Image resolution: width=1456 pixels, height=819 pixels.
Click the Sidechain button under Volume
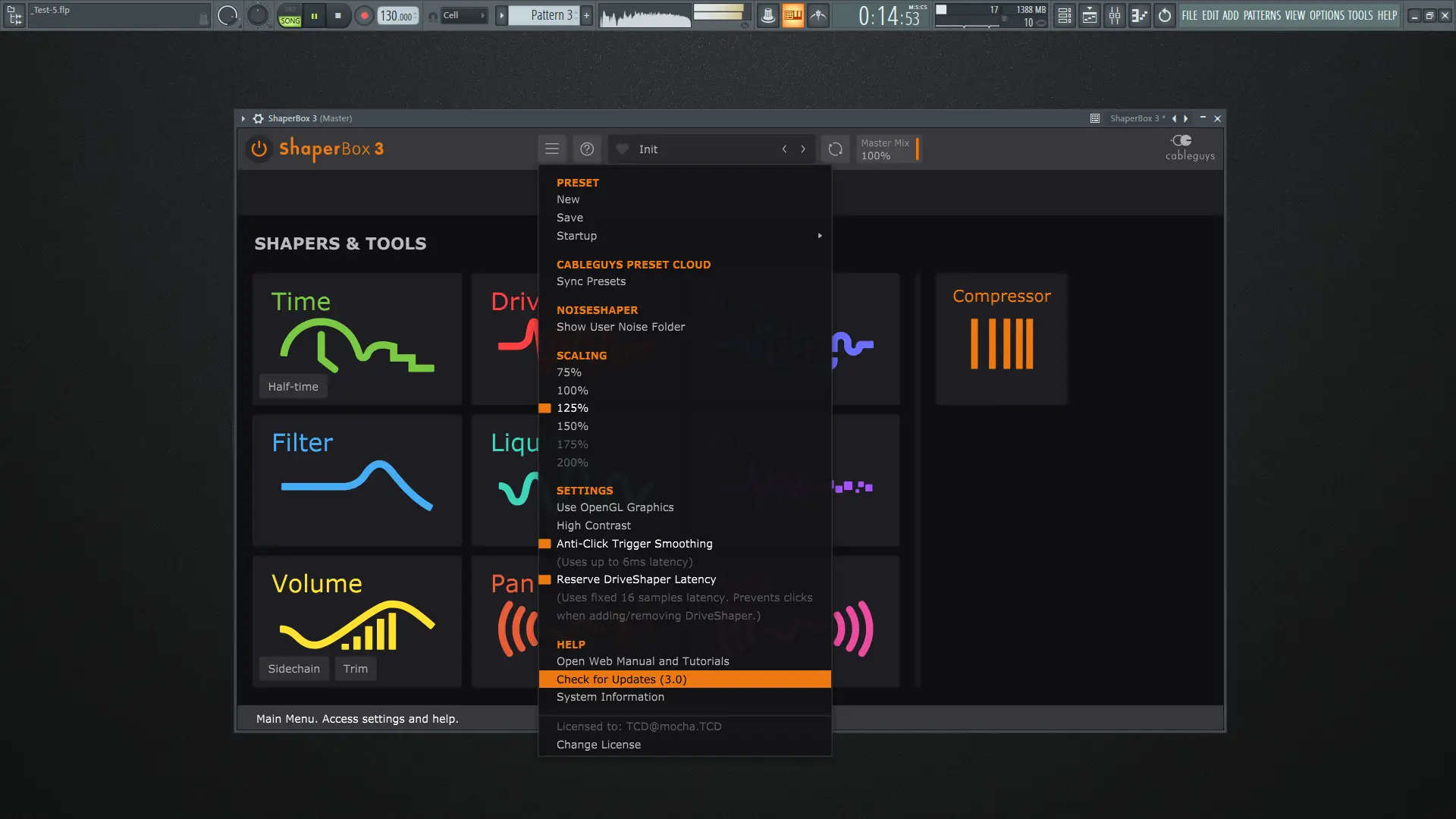293,669
